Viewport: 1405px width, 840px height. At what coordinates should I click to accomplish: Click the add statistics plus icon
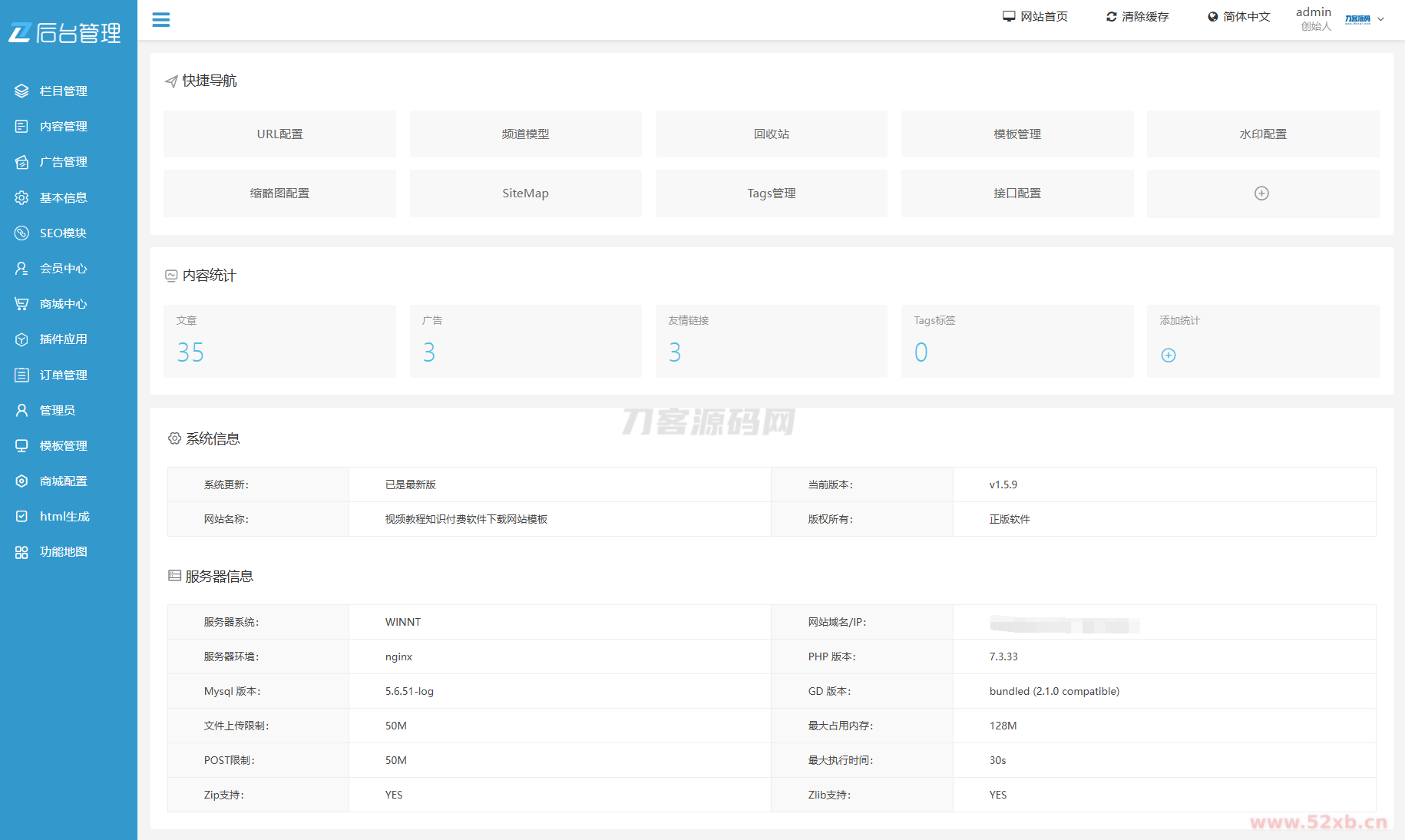[x=1168, y=356]
